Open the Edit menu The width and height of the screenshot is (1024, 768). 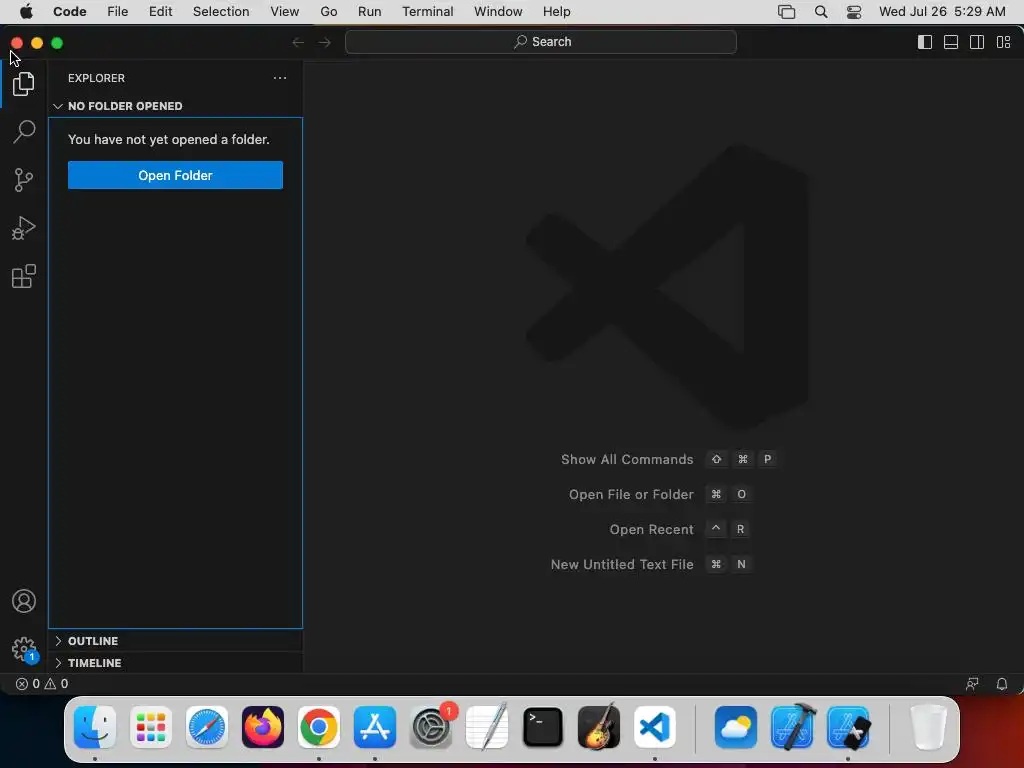pos(160,12)
